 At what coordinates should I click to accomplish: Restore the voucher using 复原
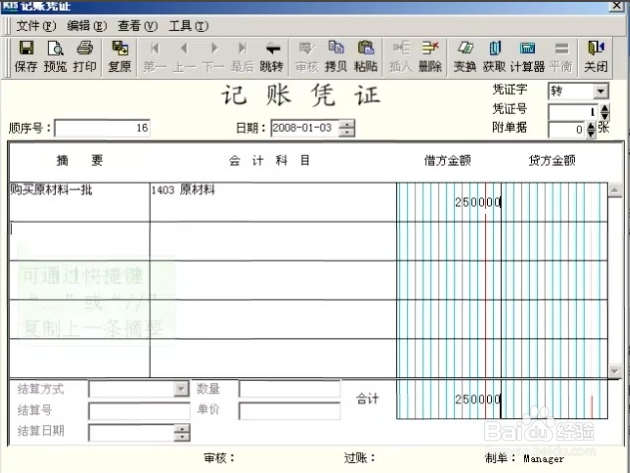[119, 57]
